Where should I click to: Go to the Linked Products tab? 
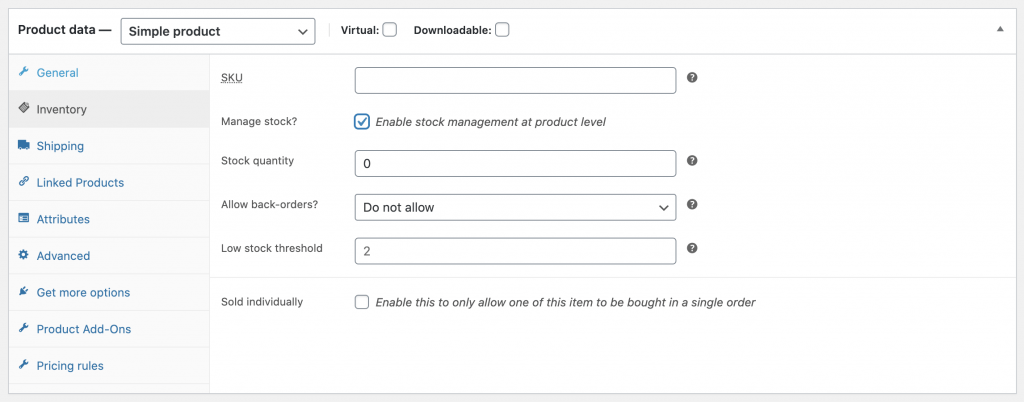(109, 182)
